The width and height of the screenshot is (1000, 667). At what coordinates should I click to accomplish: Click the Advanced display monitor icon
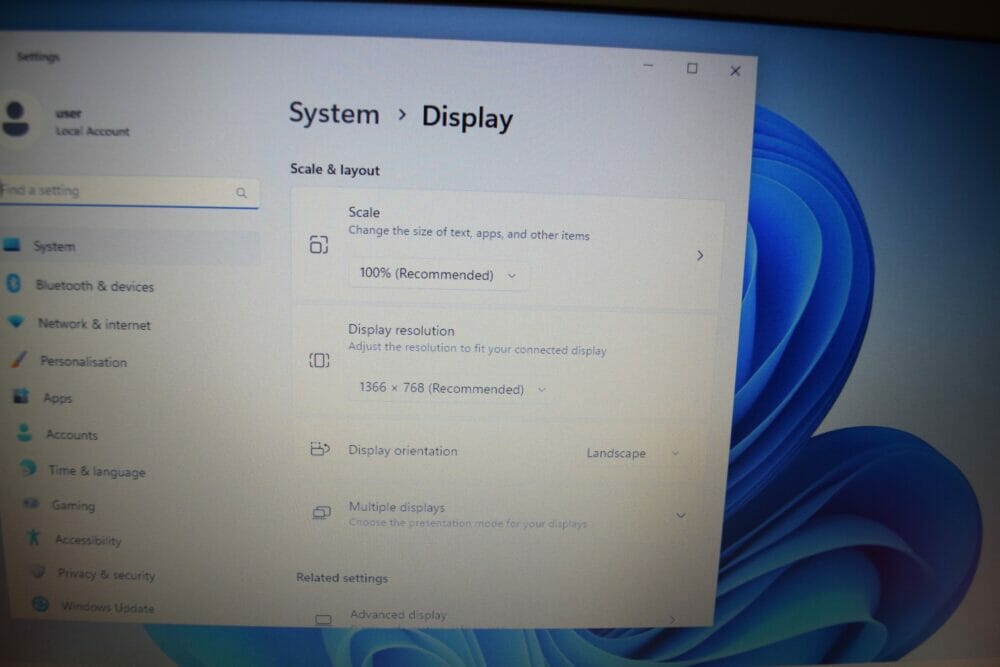click(323, 619)
